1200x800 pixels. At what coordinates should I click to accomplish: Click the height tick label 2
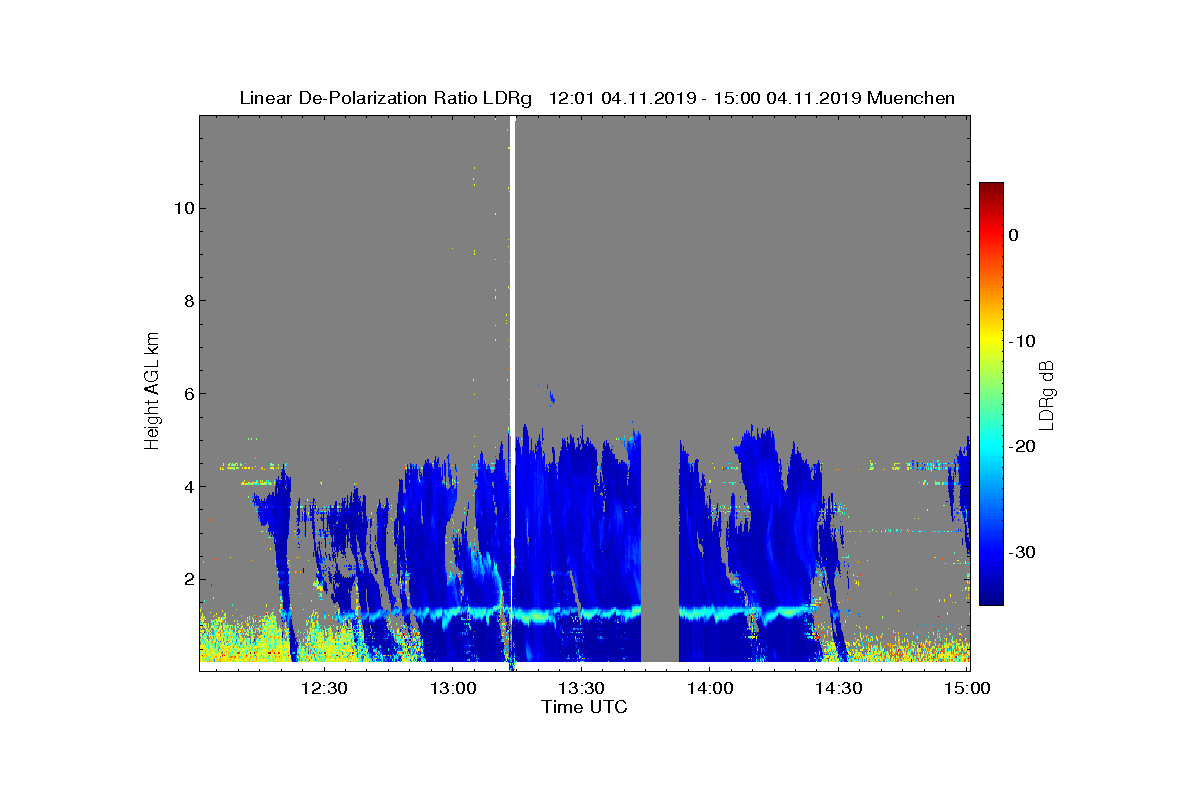click(x=187, y=580)
